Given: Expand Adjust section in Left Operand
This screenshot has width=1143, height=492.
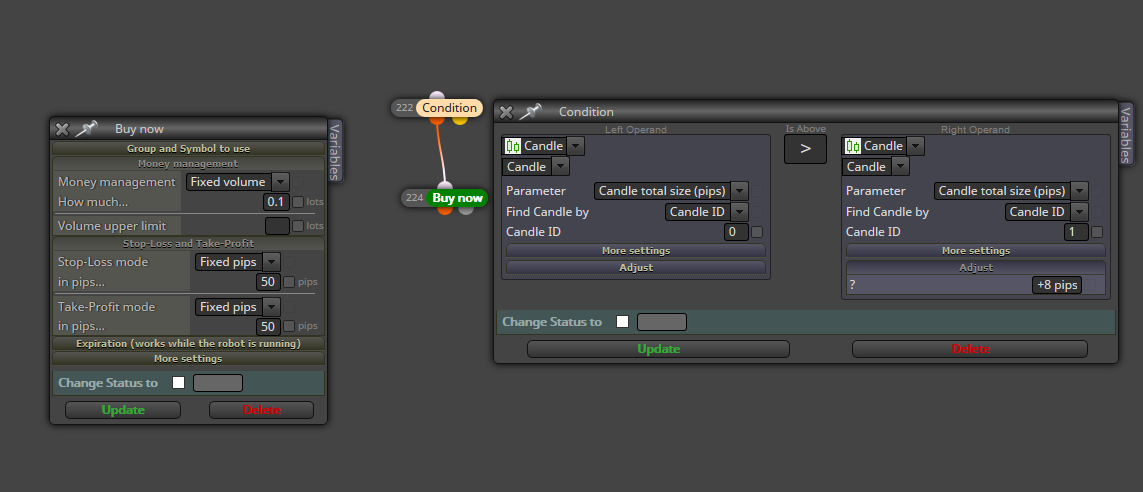Looking at the screenshot, I should tap(636, 268).
